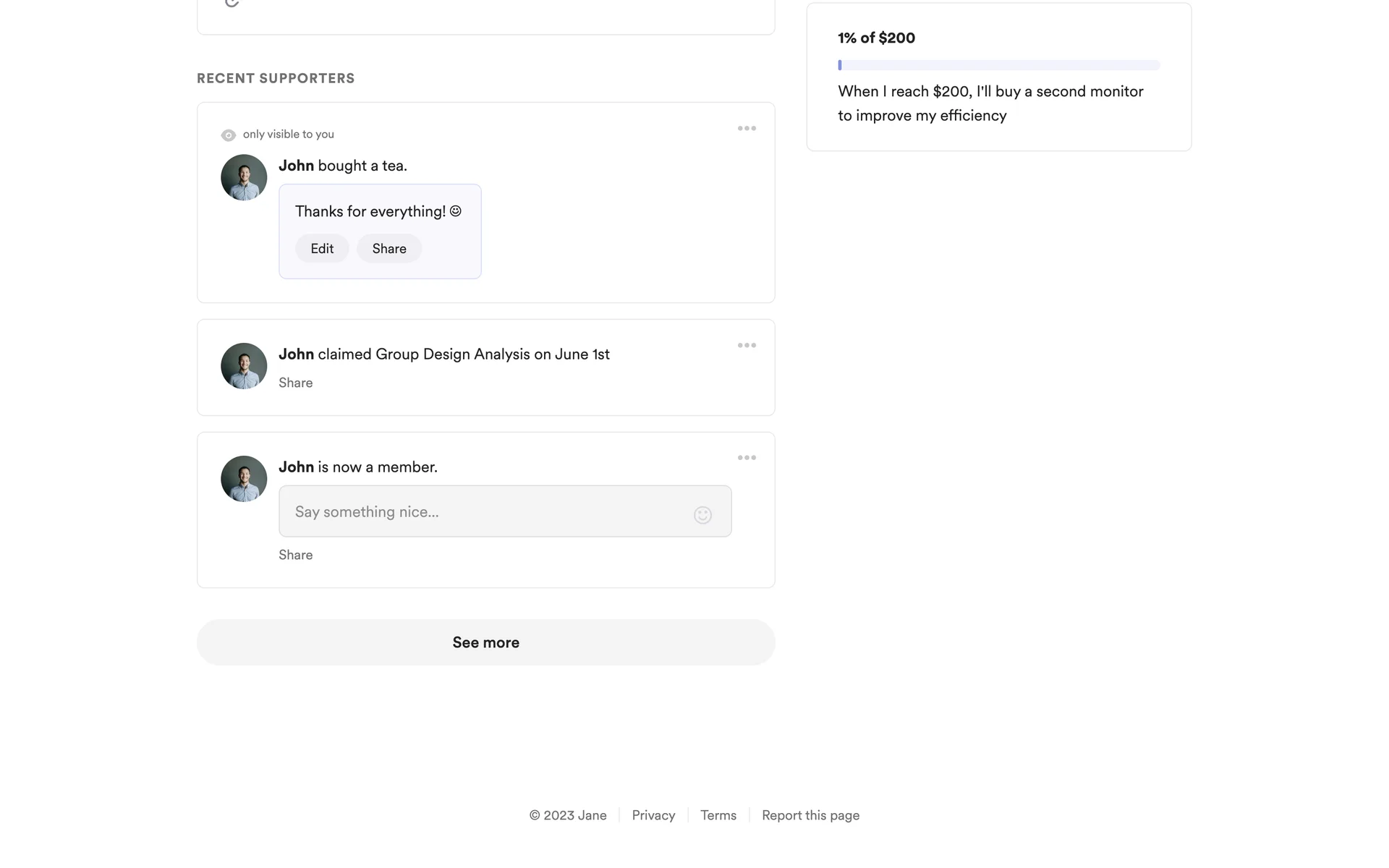Viewport: 1389px width, 868px height.
Task: Open options menu on Group Design Analysis card
Action: pyautogui.click(x=747, y=346)
